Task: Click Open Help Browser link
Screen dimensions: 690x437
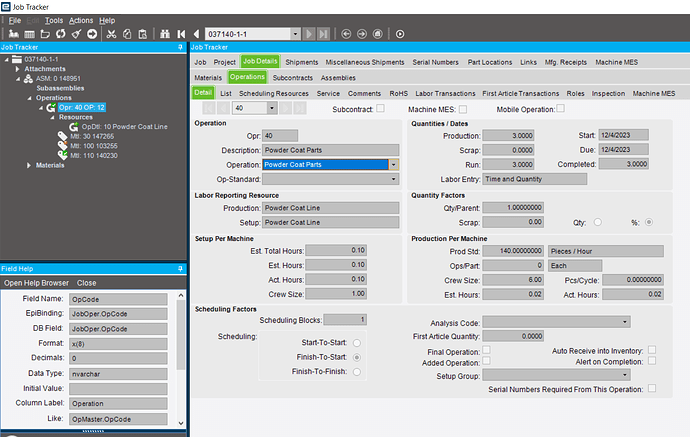Action: (x=35, y=283)
